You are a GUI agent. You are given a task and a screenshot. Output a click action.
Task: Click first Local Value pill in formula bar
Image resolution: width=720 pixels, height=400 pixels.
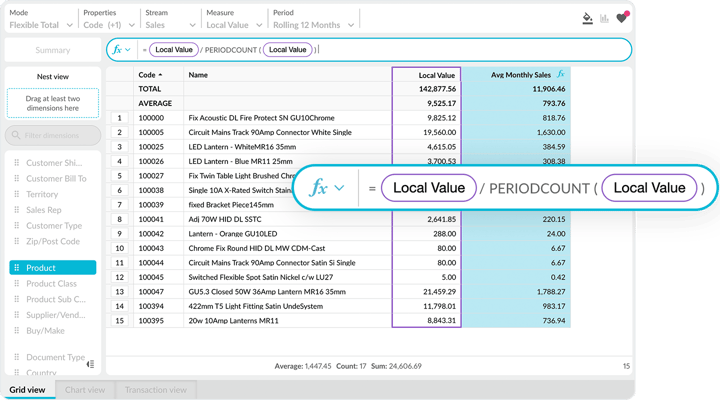pyautogui.click(x=174, y=50)
